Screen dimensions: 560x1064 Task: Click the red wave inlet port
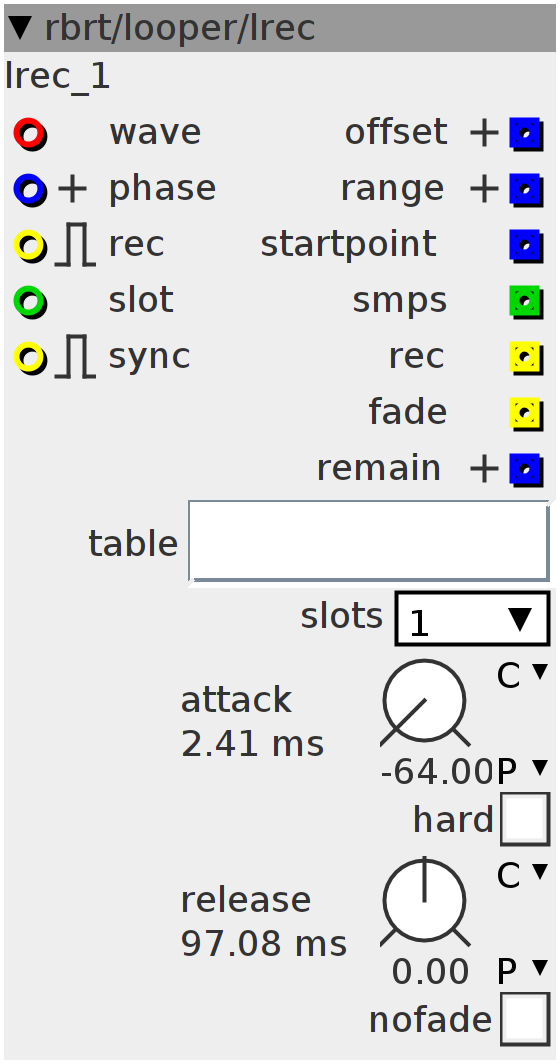(x=30, y=134)
